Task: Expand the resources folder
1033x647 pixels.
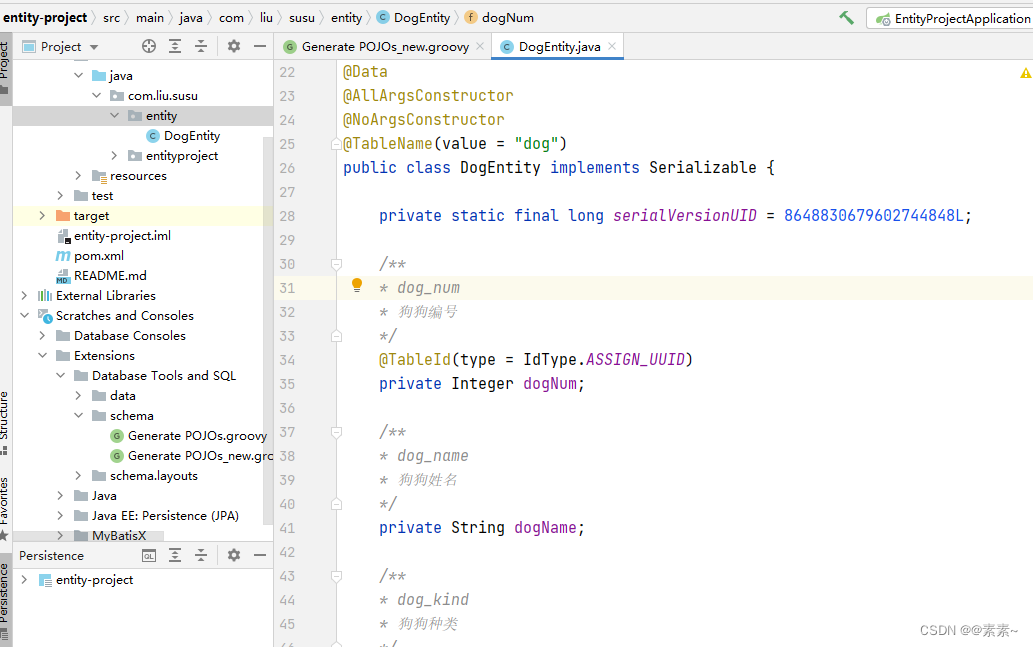Action: (x=78, y=175)
